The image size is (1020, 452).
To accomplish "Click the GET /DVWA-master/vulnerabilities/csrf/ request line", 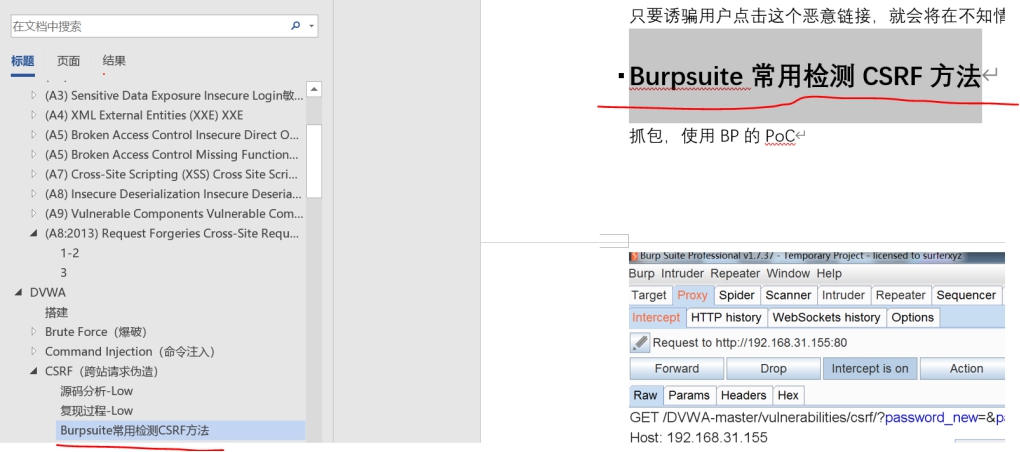I will [x=817, y=418].
